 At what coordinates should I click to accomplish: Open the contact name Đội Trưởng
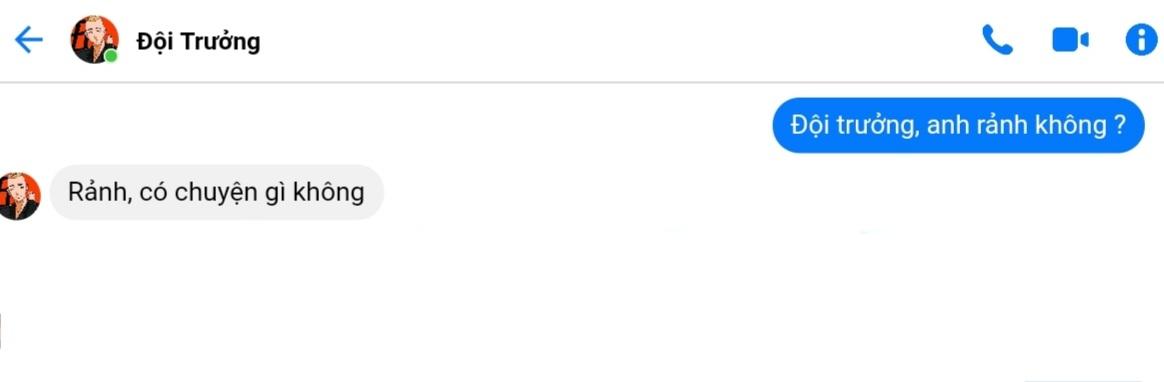198,42
